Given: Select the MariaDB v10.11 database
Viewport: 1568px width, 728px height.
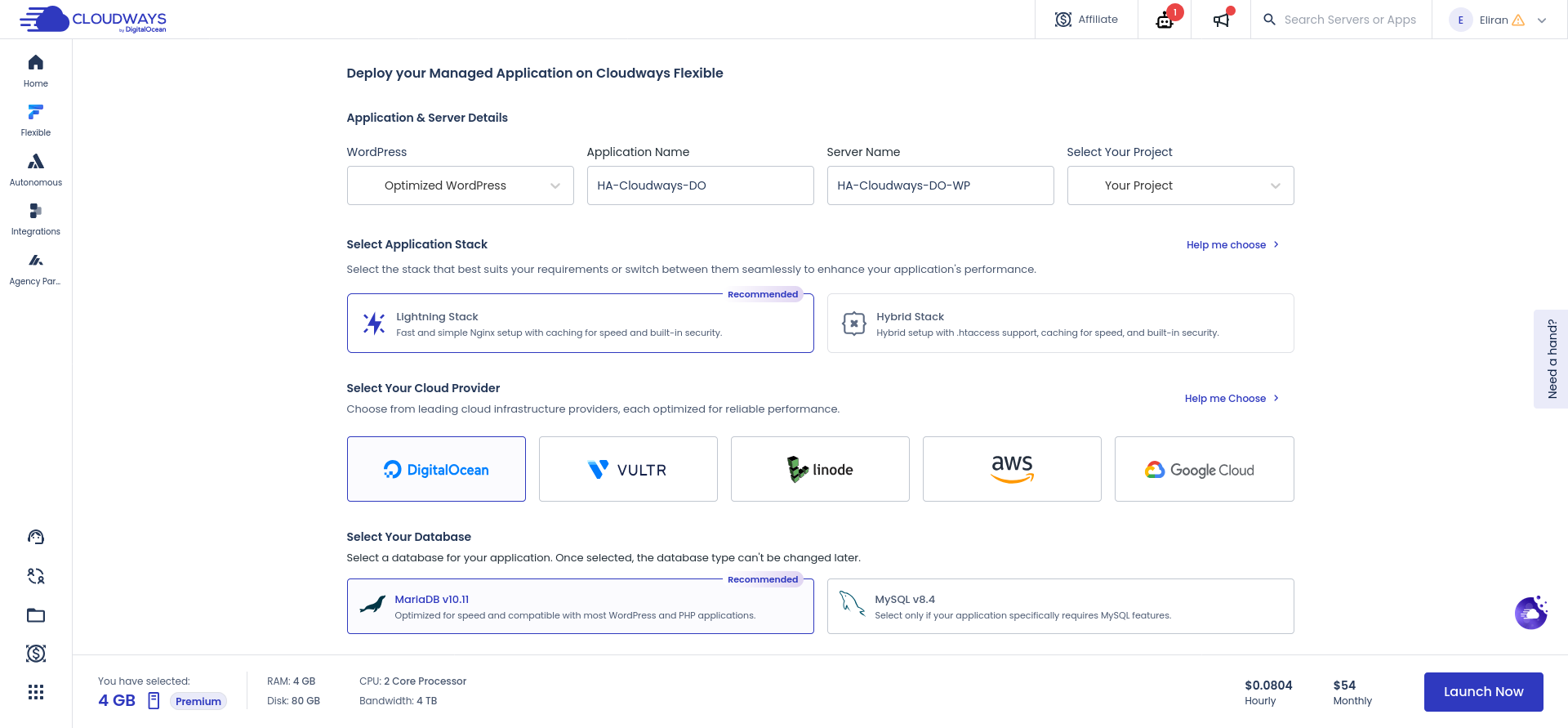Looking at the screenshot, I should click(581, 606).
